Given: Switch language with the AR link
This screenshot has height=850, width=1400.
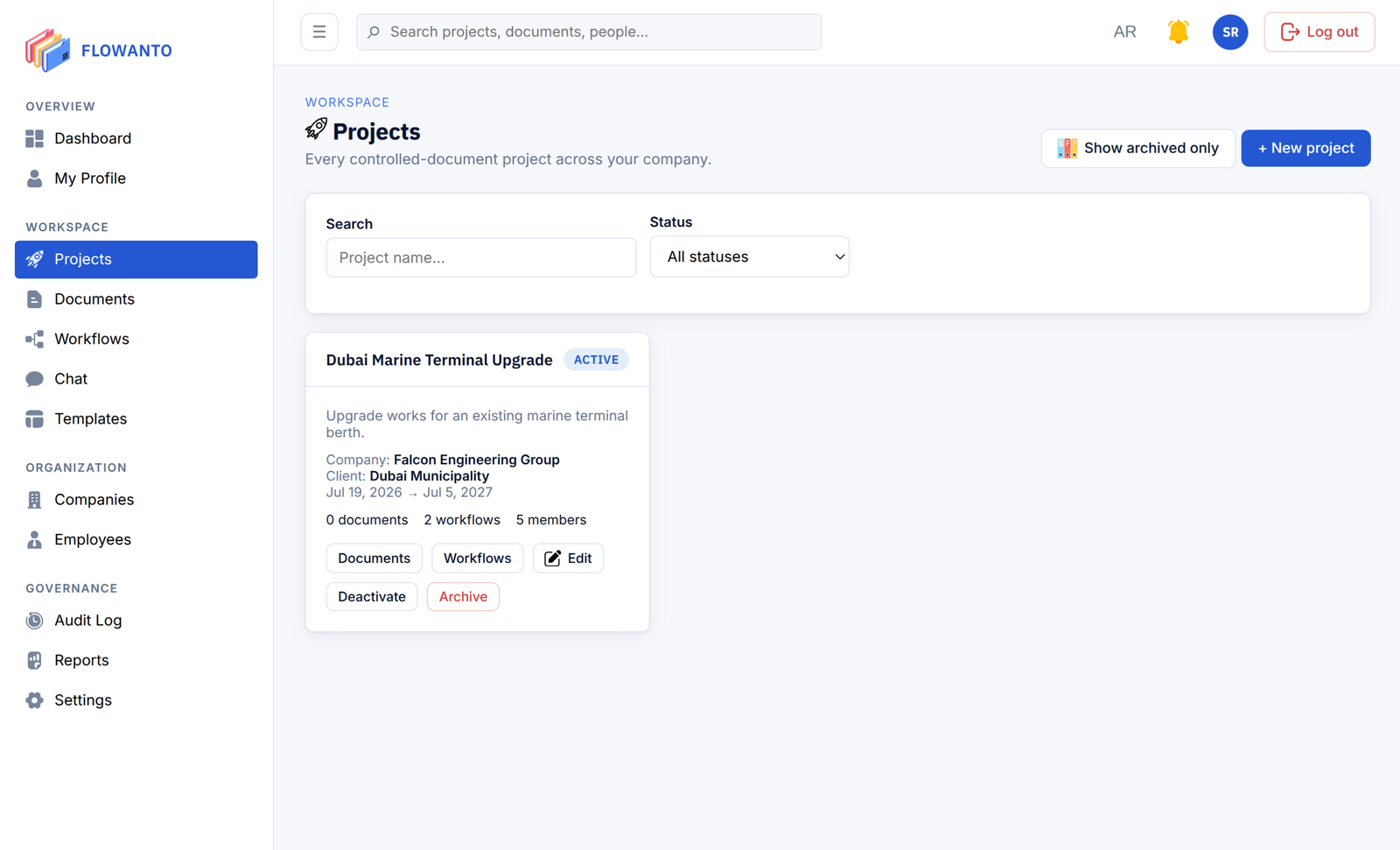Looking at the screenshot, I should coord(1124,32).
